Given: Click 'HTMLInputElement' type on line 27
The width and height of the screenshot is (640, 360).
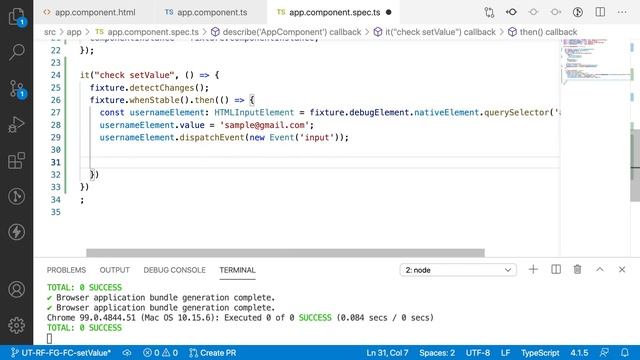Looking at the screenshot, I should [254, 113].
